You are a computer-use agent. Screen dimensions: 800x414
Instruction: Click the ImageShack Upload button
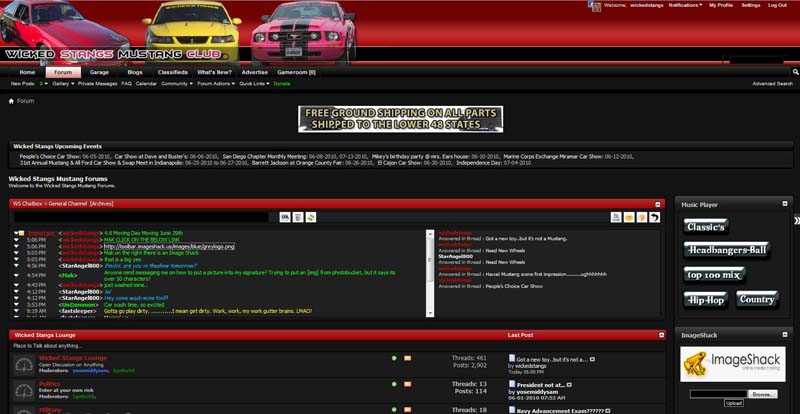[733, 403]
